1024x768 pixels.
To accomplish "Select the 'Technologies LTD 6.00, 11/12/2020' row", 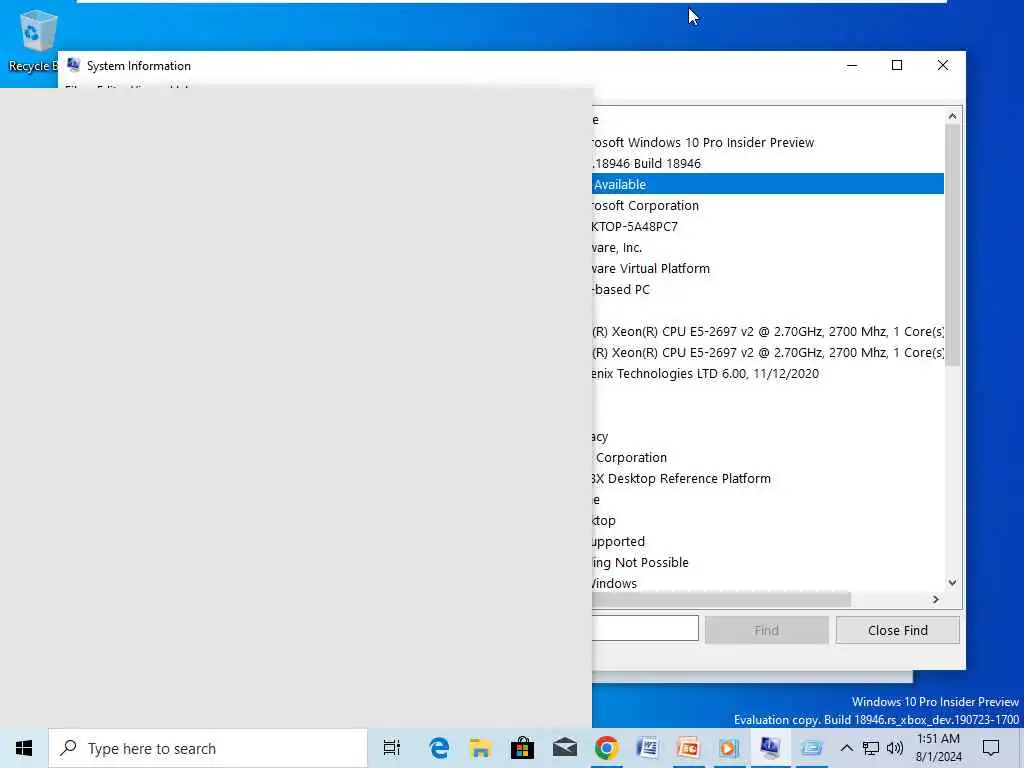I will click(768, 374).
